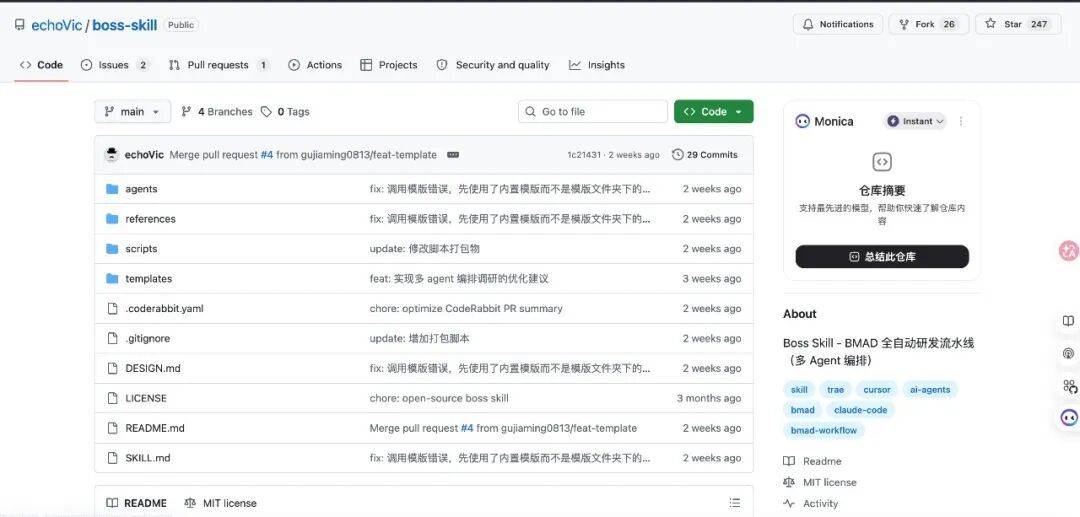
Task: Focus the Go to file search field
Action: 592,112
